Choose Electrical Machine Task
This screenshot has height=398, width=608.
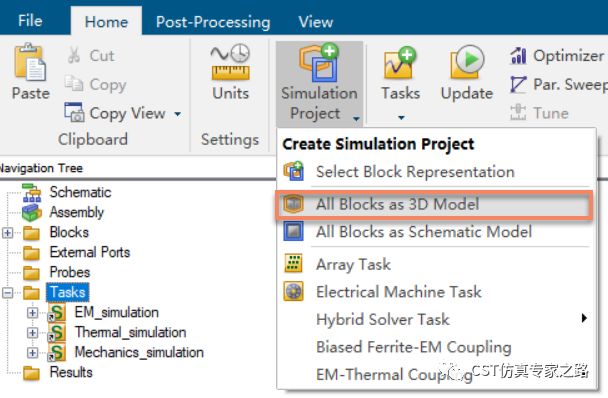click(383, 292)
